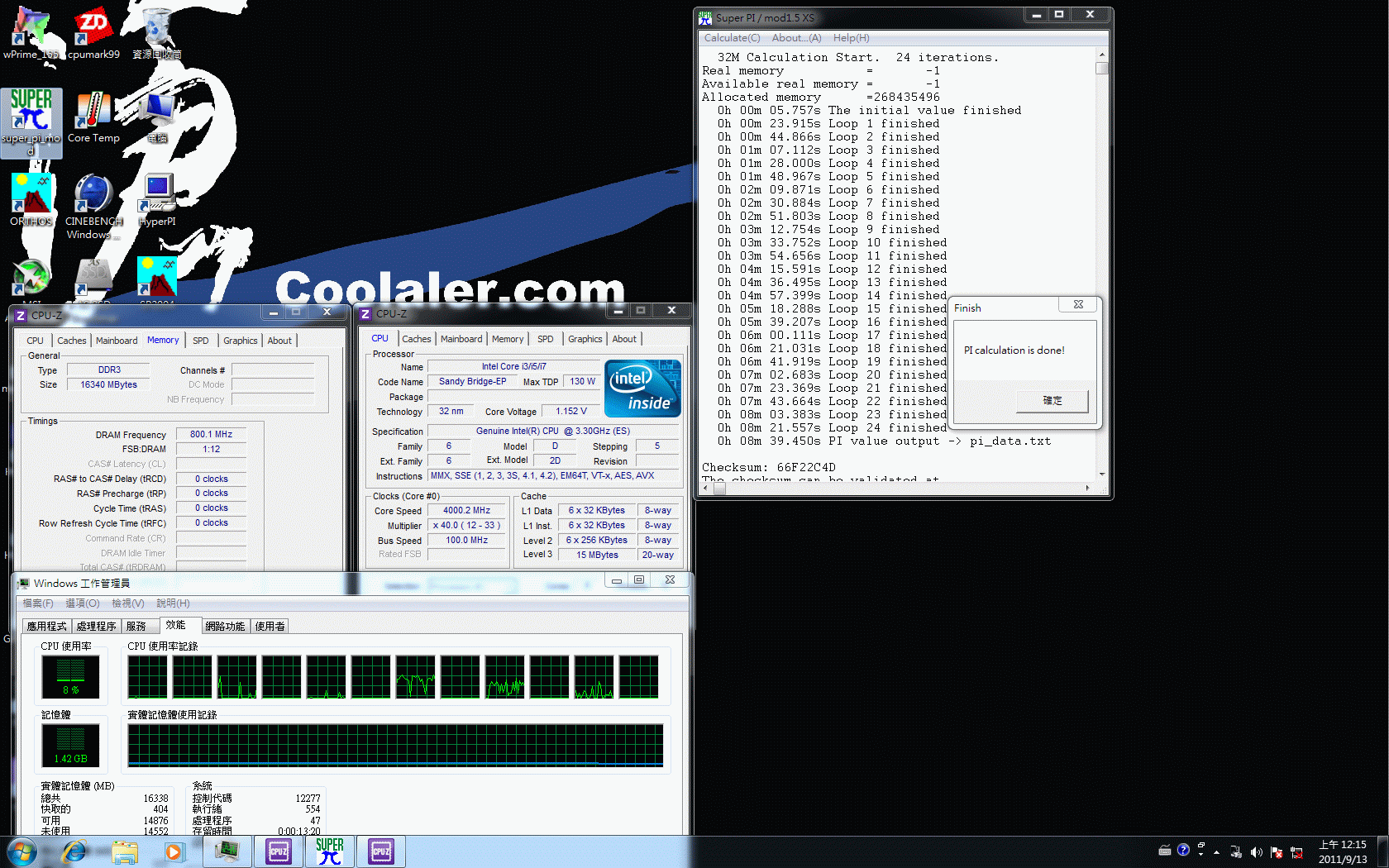Click Super PI's vertical scrollbar up arrow

click(x=1101, y=55)
